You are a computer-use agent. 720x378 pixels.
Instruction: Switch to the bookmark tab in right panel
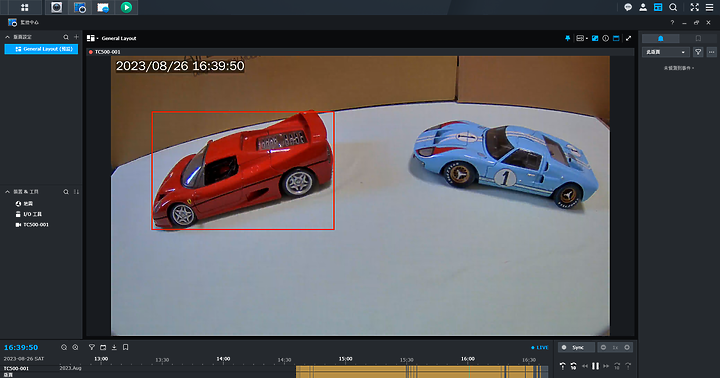click(x=698, y=39)
